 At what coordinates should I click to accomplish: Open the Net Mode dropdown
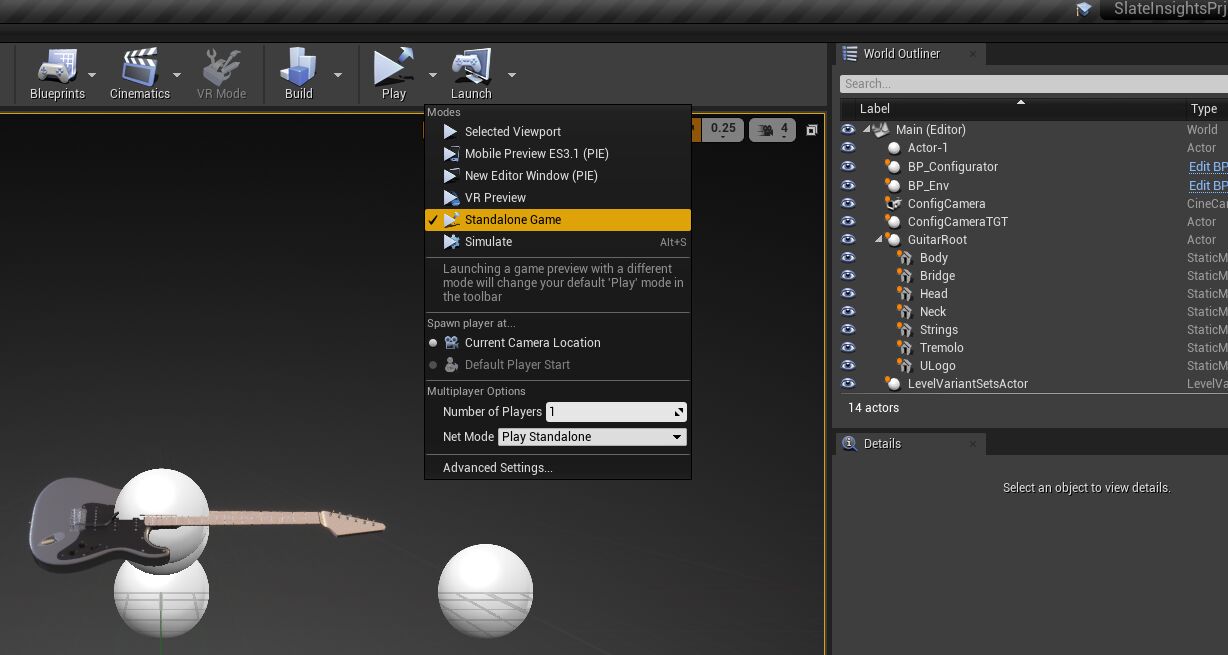[x=592, y=437]
